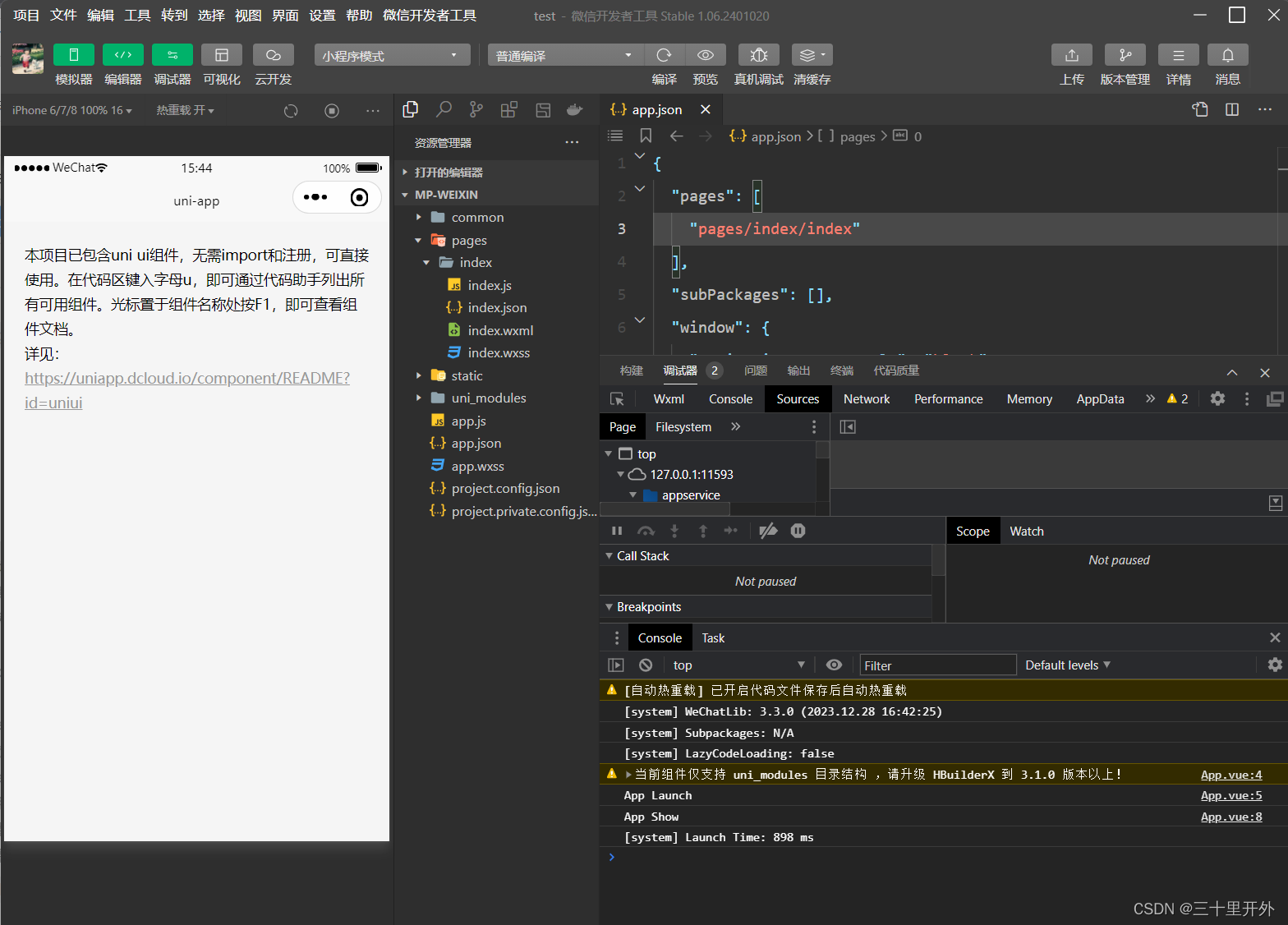Open the visualization (可视化) panel
Viewport: 1288px width, 925px height.
[222, 55]
